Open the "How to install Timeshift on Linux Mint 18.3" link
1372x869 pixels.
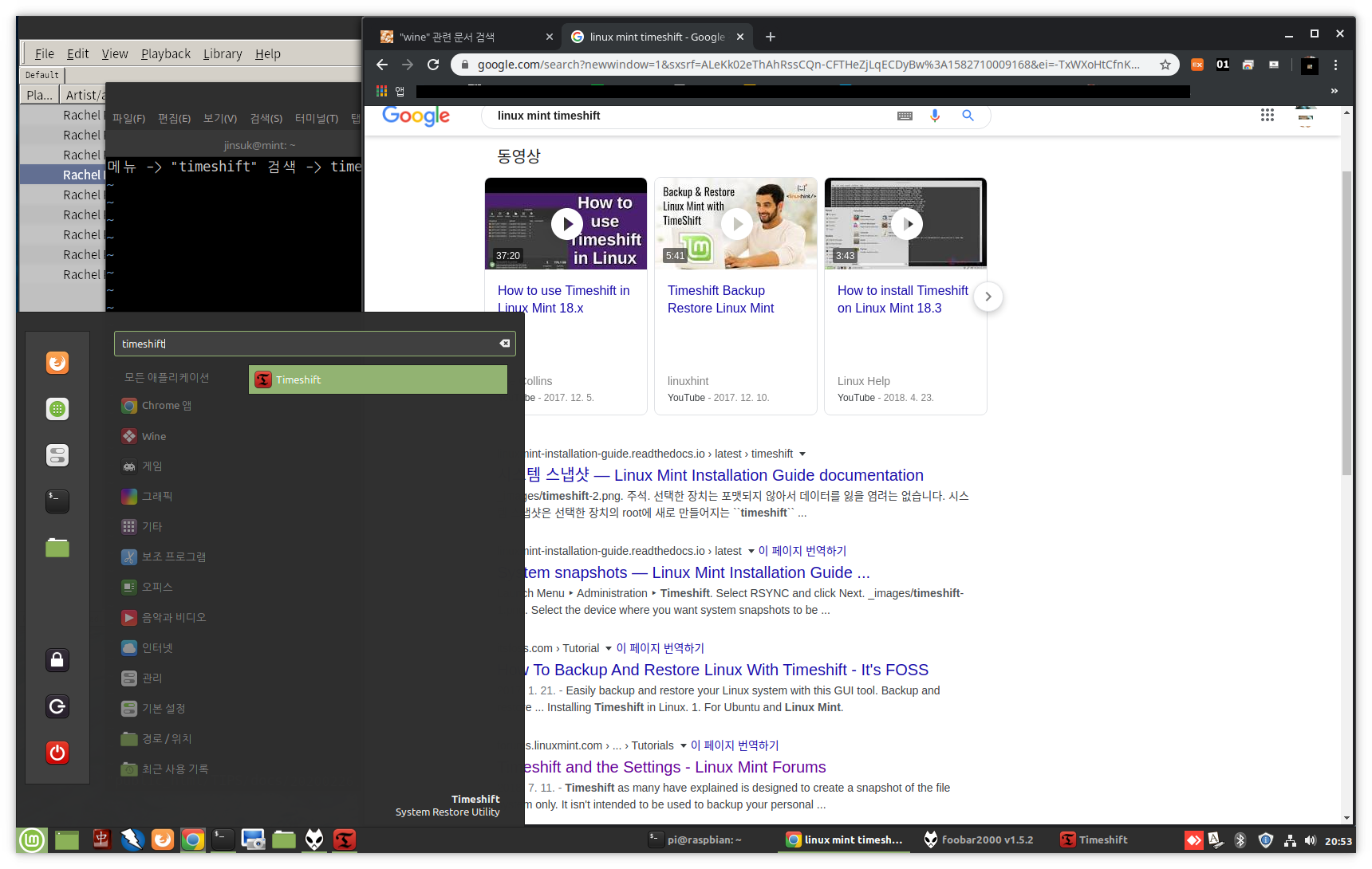(902, 300)
